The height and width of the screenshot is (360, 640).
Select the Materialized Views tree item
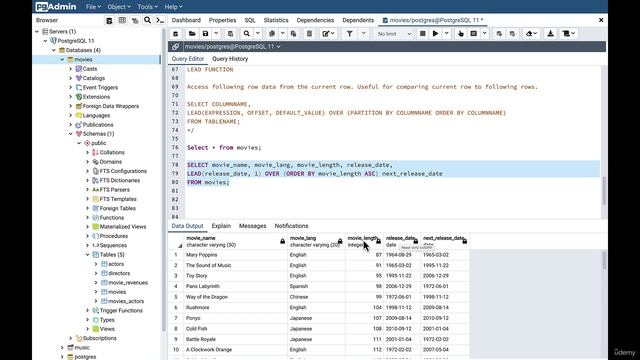click(x=122, y=227)
